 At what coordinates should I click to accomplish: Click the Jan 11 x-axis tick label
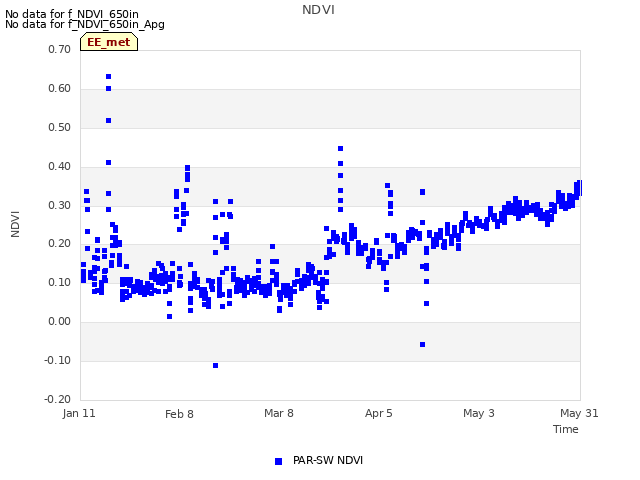pyautogui.click(x=79, y=413)
